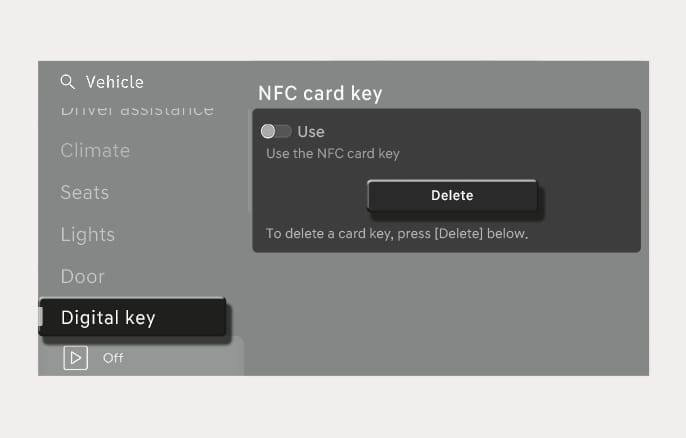Click the 'To delete a card key' hint text
Viewport: 686px width, 438px height.
pos(397,234)
